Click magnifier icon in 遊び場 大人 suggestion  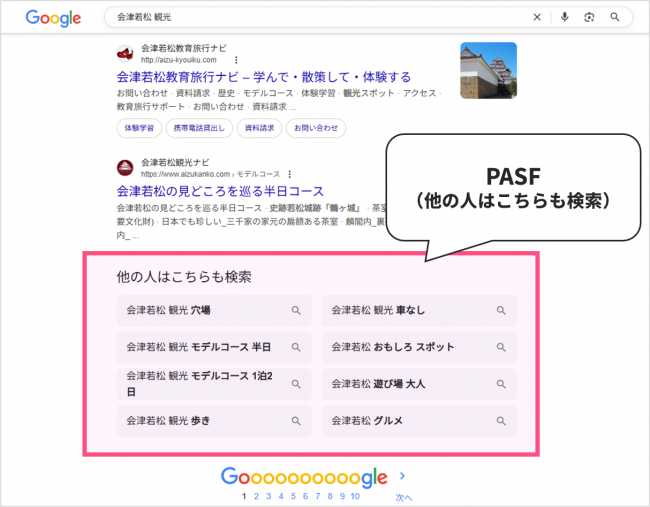(x=501, y=384)
